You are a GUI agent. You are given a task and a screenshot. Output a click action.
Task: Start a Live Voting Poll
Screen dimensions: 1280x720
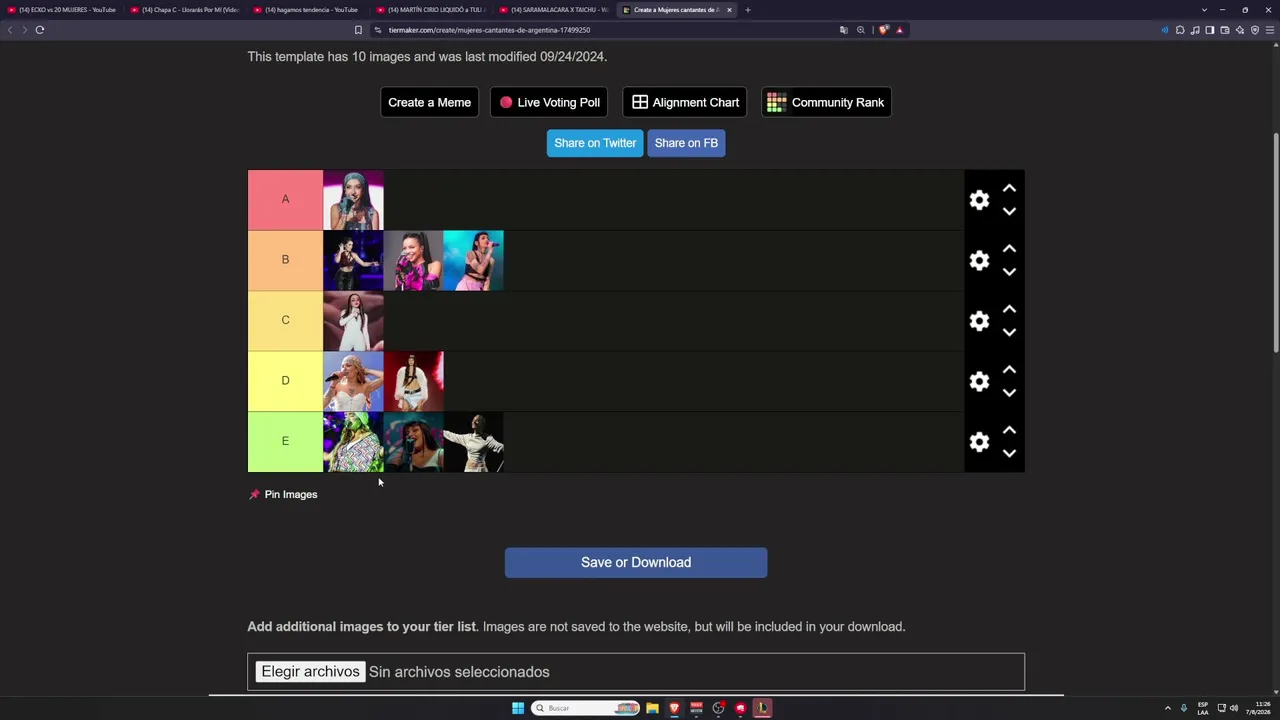coord(549,102)
